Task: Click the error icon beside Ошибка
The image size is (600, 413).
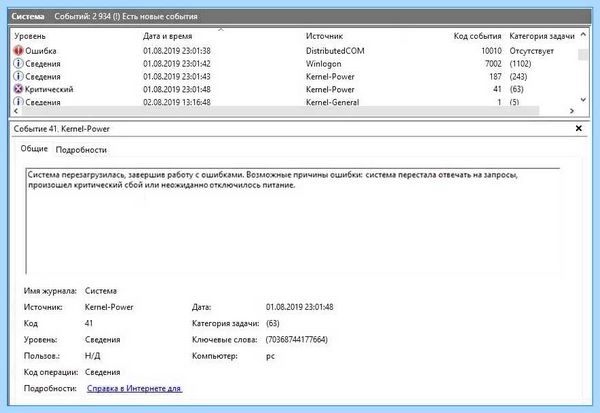Action: pos(18,51)
